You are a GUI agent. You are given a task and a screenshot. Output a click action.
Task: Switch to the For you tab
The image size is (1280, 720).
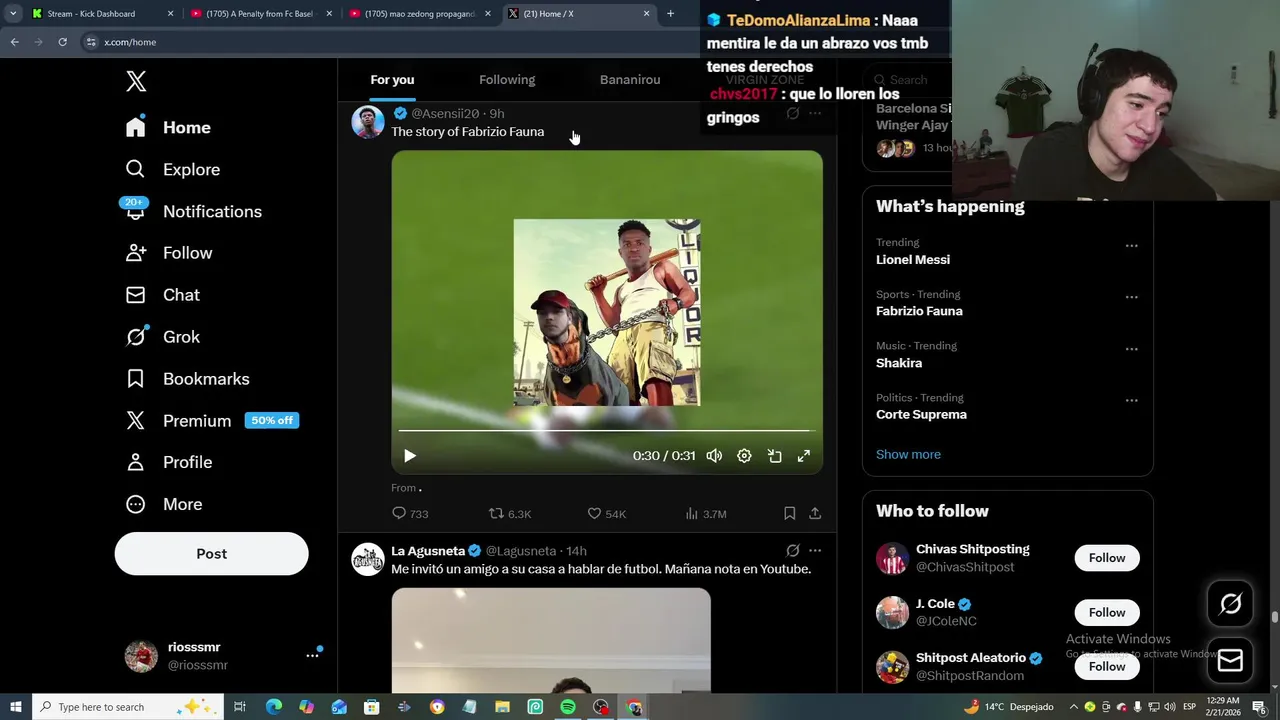(x=392, y=80)
